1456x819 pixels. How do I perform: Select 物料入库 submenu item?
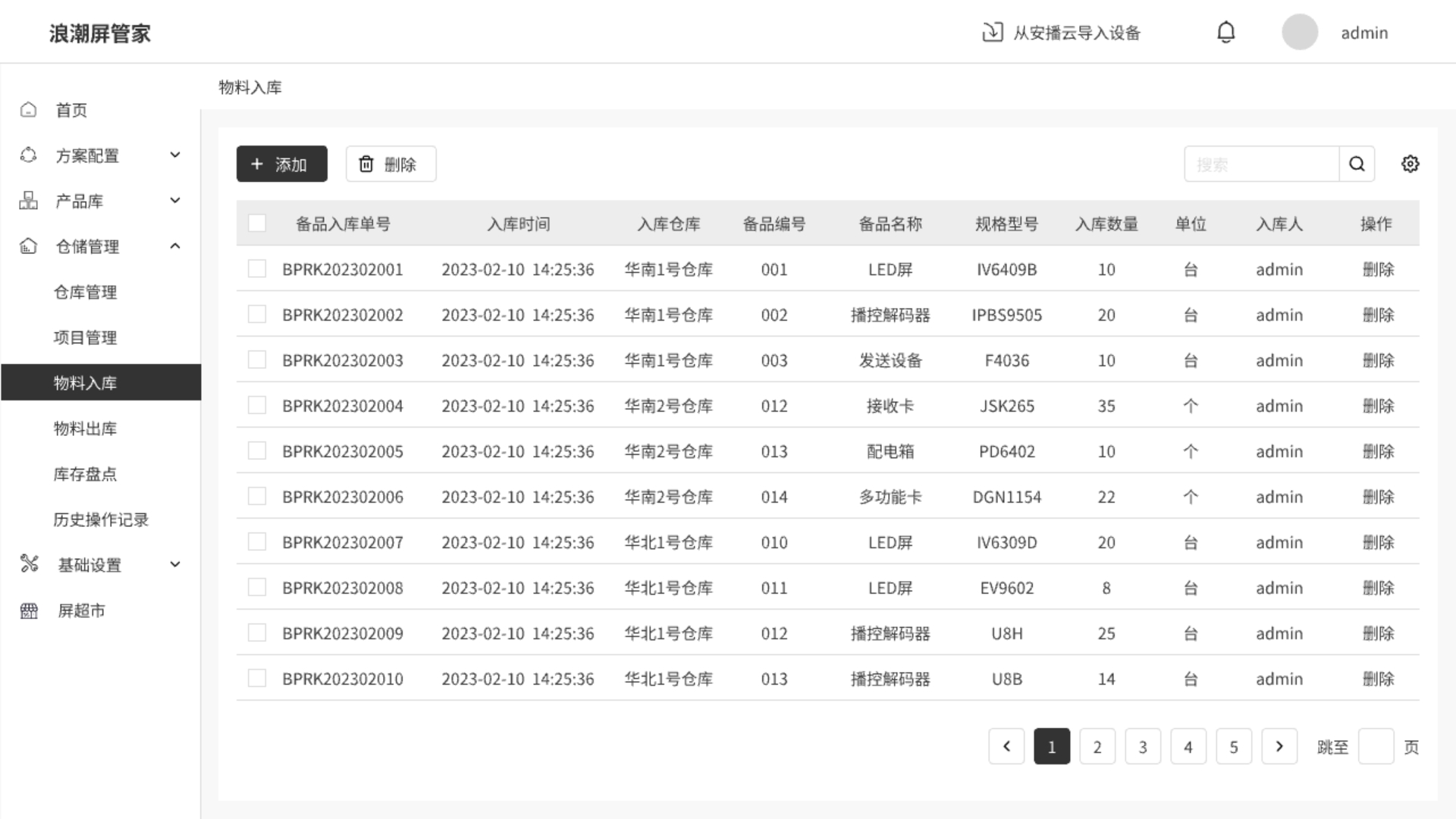point(101,382)
